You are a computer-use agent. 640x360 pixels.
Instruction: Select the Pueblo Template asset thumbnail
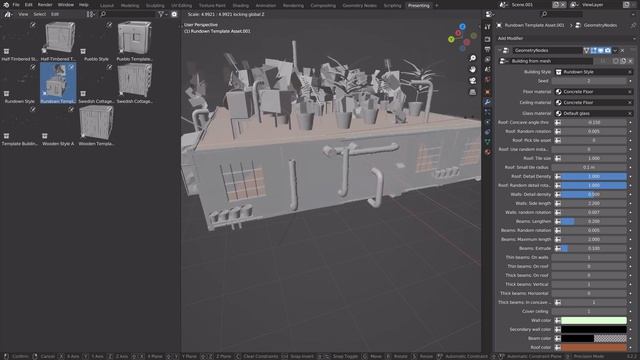[134, 41]
